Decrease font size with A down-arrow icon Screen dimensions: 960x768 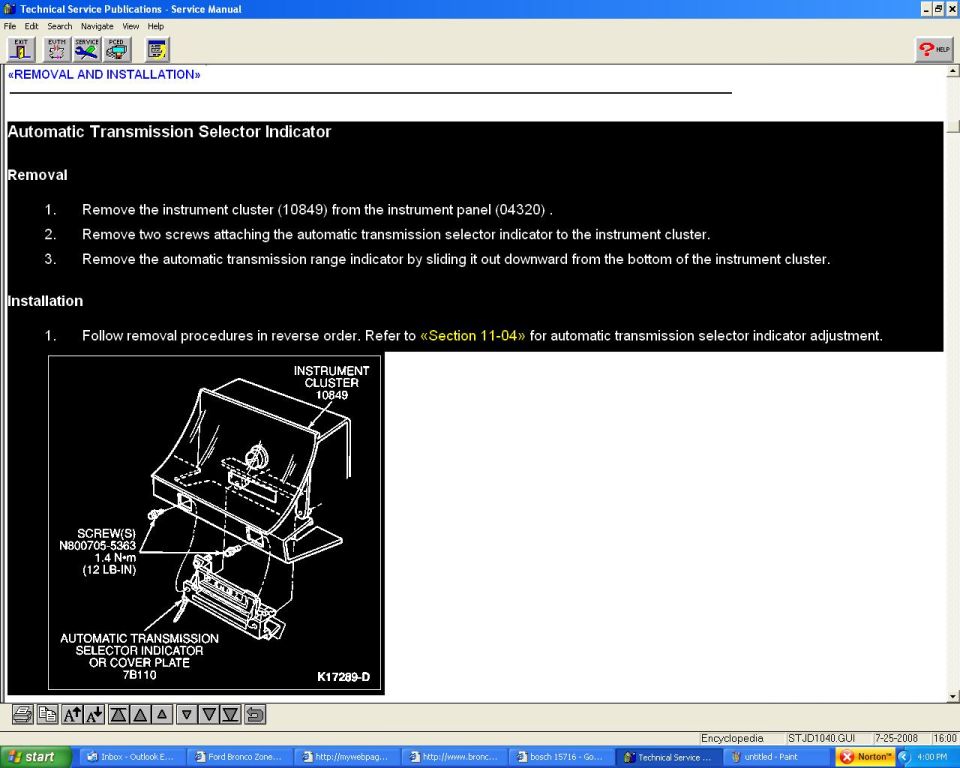point(94,714)
